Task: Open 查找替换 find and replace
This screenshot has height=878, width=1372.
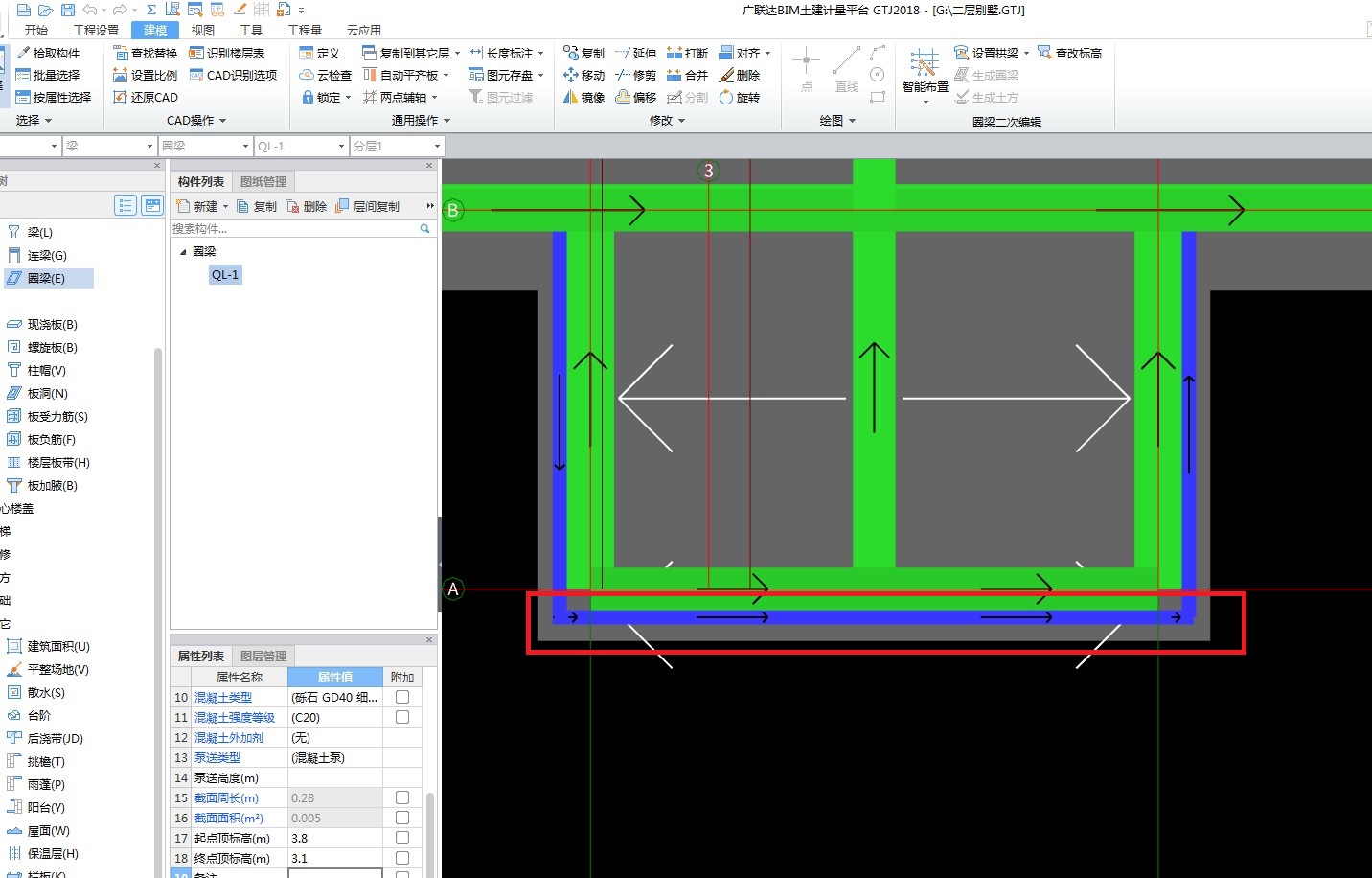Action: coord(146,53)
